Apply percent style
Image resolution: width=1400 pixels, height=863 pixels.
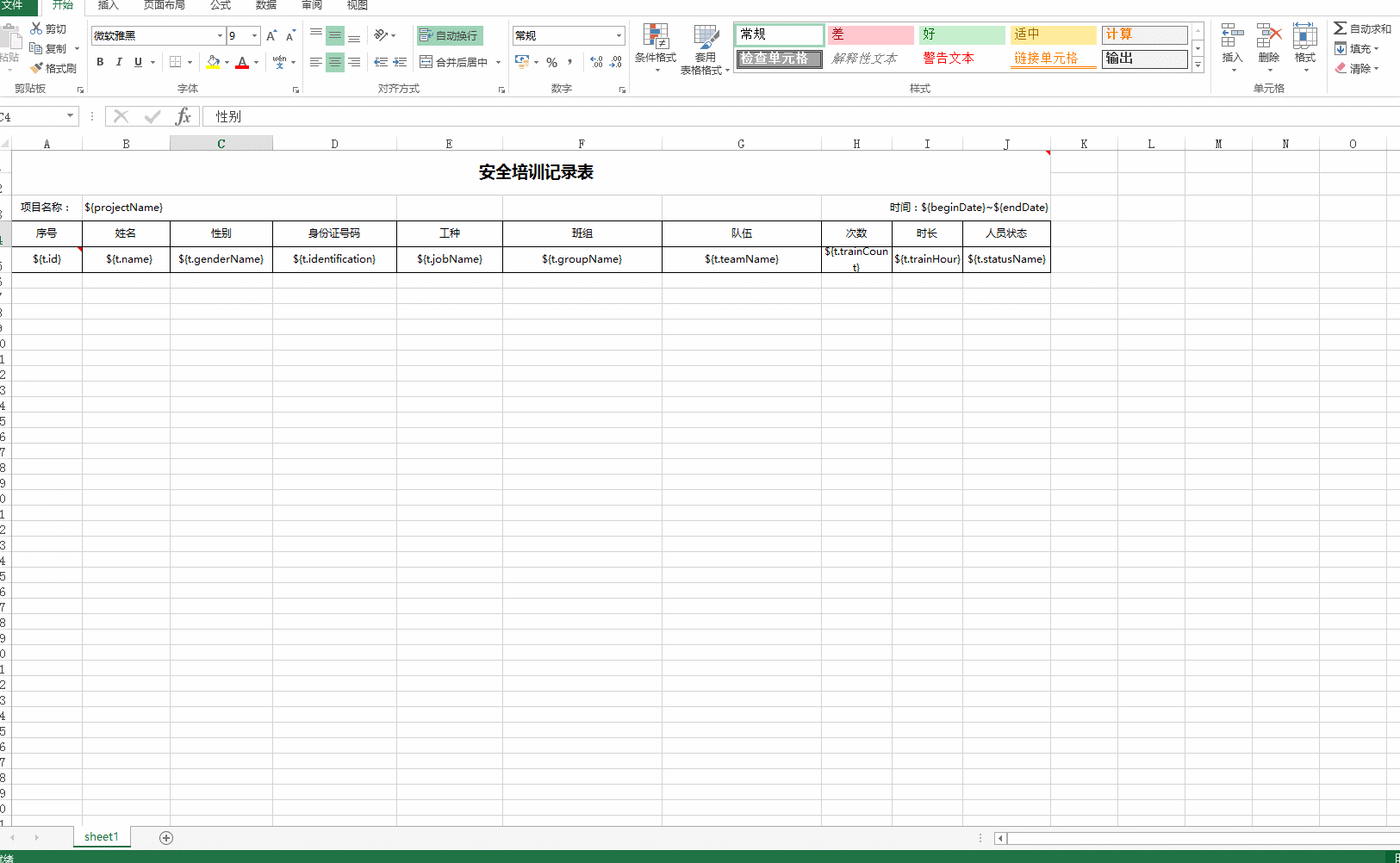click(x=551, y=62)
